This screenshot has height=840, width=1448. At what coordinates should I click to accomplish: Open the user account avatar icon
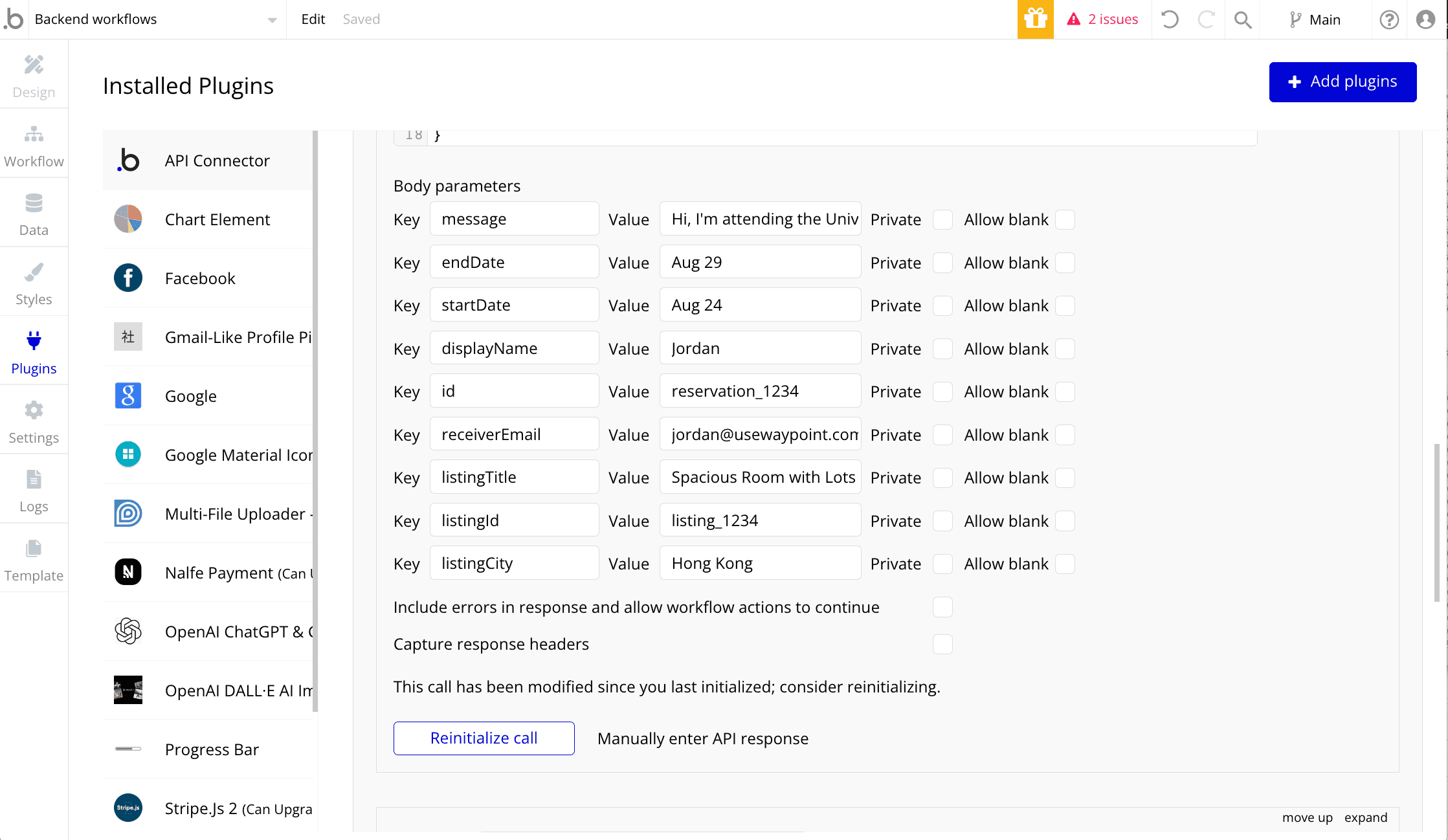[x=1425, y=19]
